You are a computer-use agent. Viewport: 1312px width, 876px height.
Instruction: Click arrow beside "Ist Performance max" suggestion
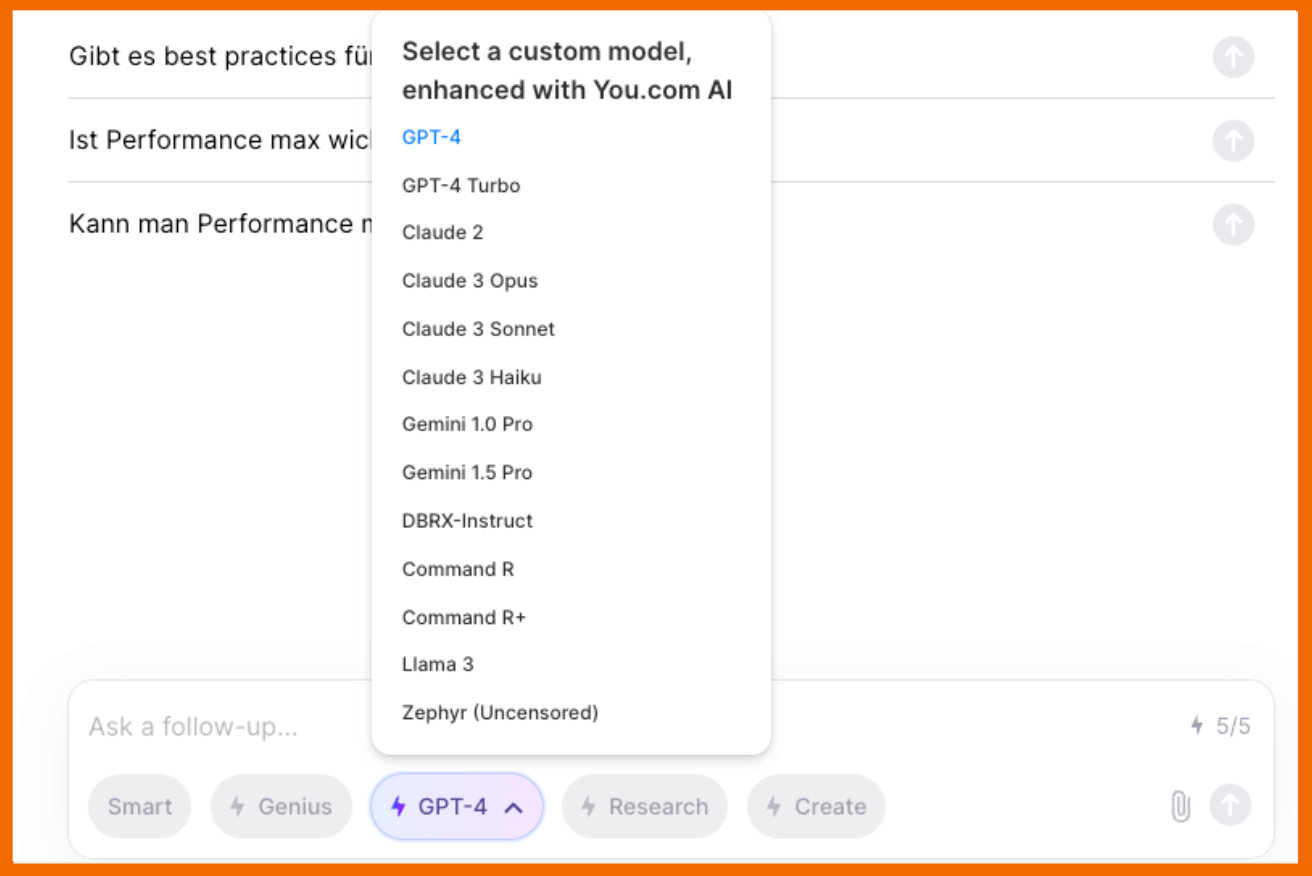[1233, 141]
